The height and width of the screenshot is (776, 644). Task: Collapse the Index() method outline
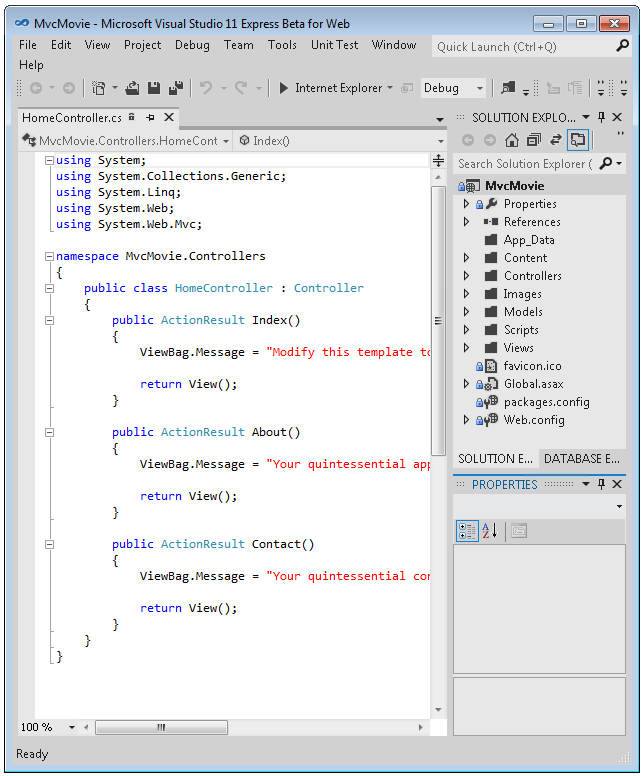click(x=49, y=321)
